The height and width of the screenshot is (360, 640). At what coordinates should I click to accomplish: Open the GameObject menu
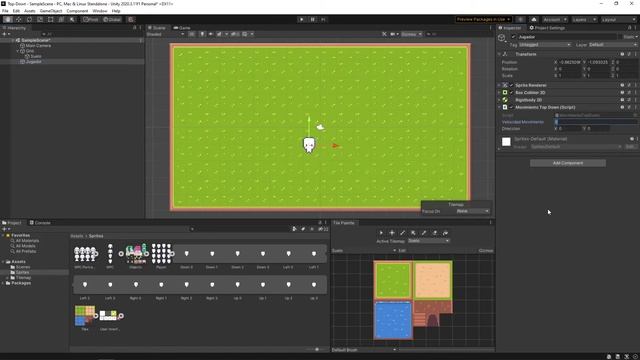point(51,11)
